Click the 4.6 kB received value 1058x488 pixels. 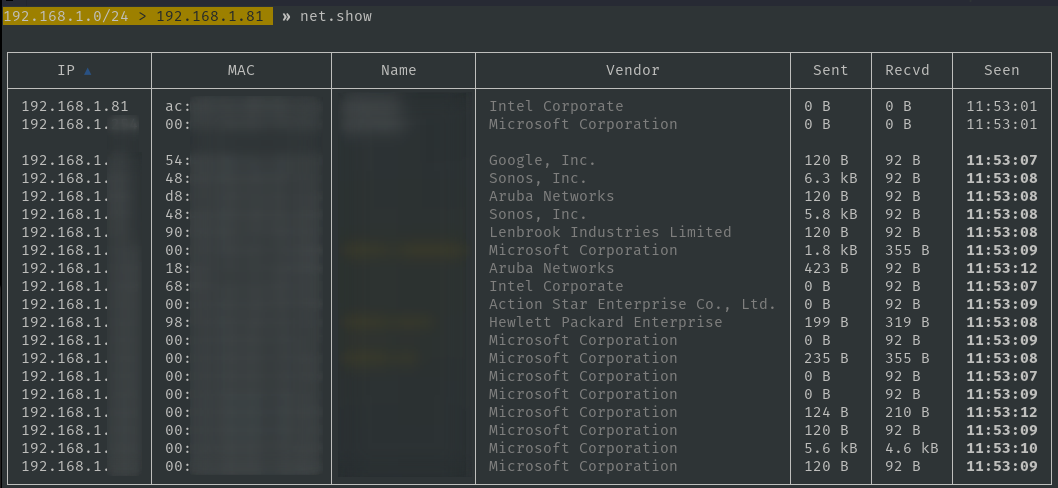pyautogui.click(x=911, y=448)
